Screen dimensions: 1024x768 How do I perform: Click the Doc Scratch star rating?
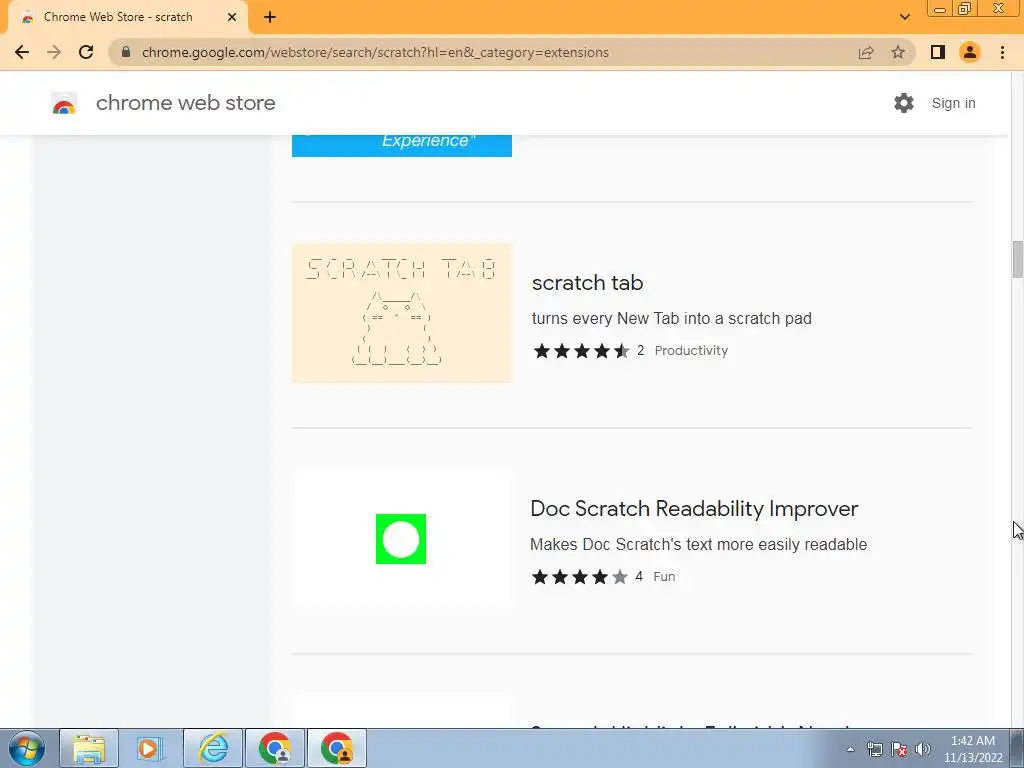tap(580, 577)
